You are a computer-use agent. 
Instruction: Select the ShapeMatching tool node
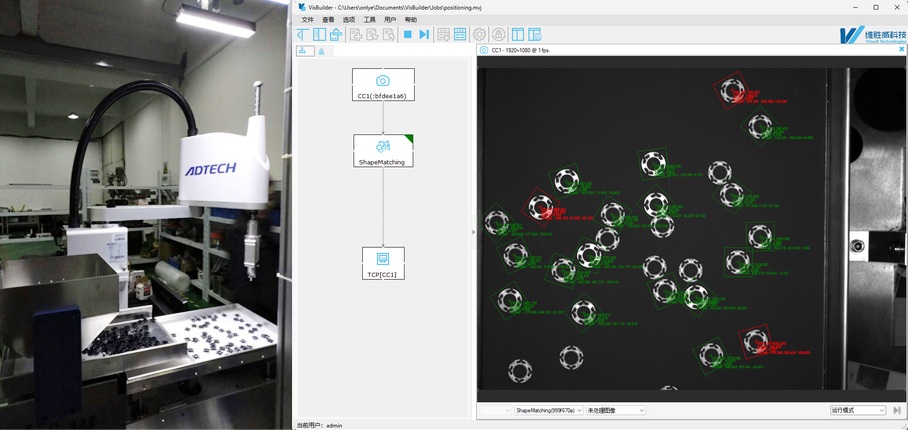tap(383, 151)
